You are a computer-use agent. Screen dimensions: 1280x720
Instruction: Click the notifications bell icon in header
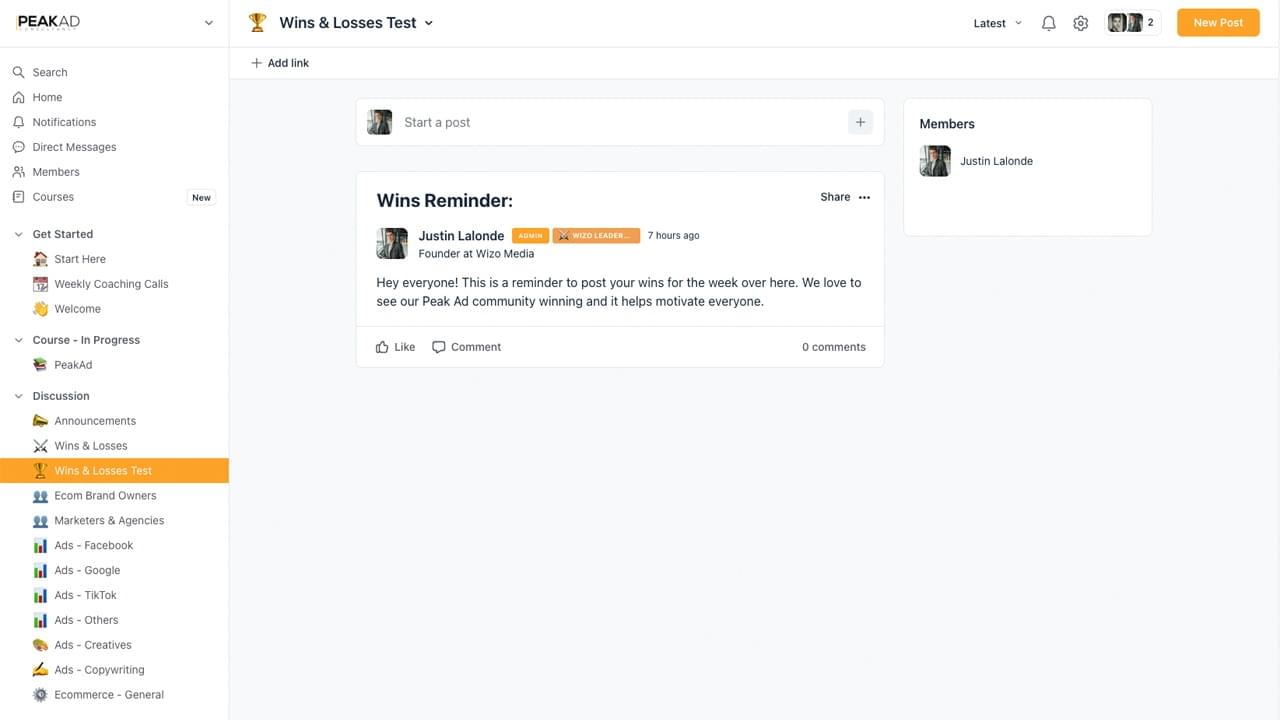point(1048,23)
